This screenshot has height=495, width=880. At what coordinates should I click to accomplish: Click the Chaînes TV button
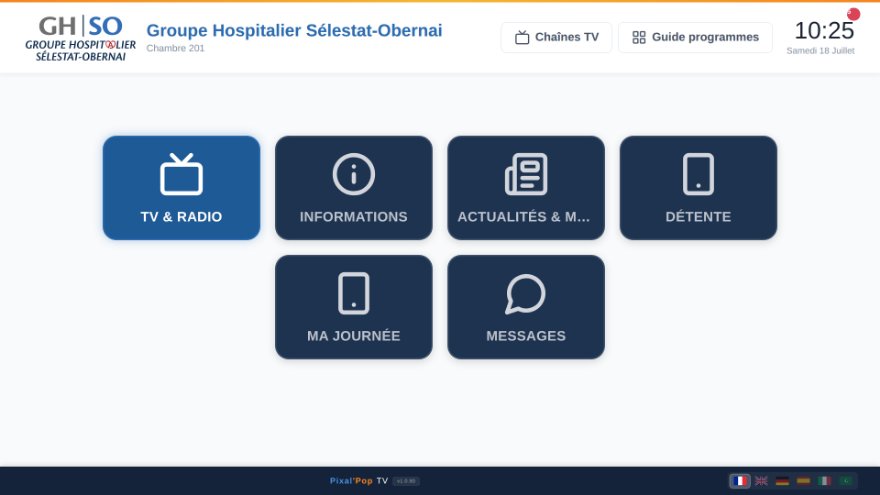pos(556,38)
